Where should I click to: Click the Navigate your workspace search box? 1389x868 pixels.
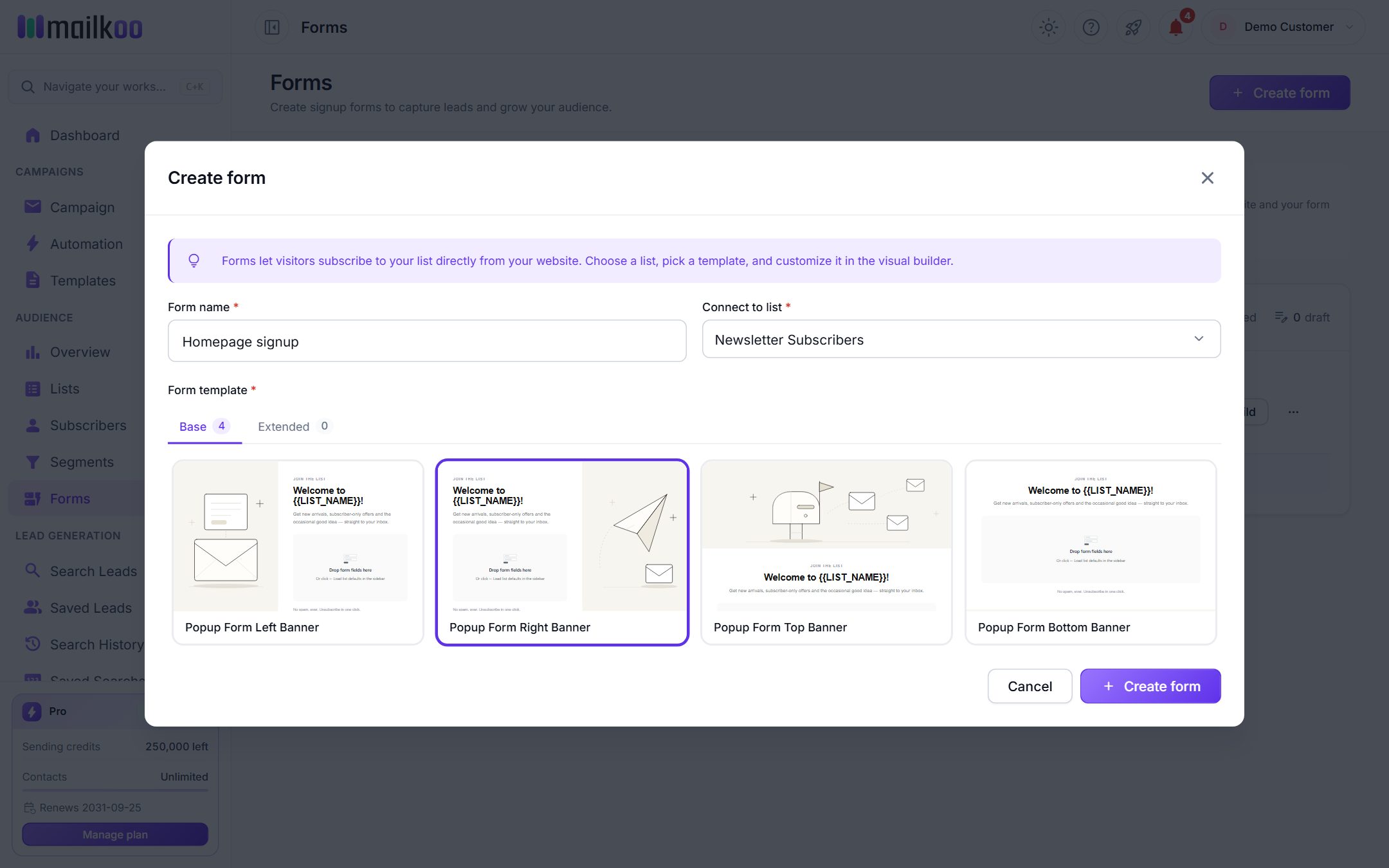pos(115,87)
